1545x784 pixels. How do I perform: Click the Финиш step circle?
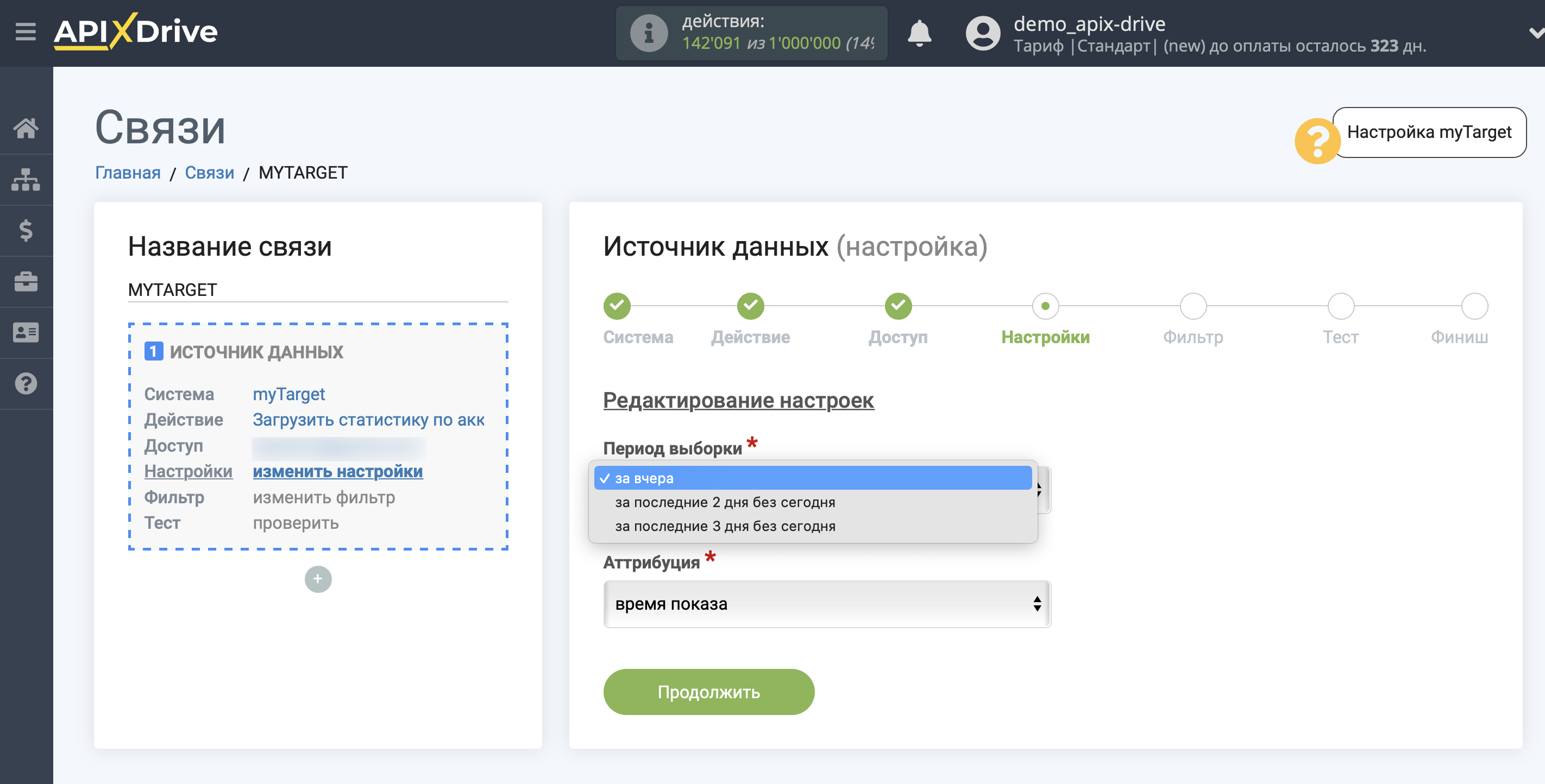1474,306
